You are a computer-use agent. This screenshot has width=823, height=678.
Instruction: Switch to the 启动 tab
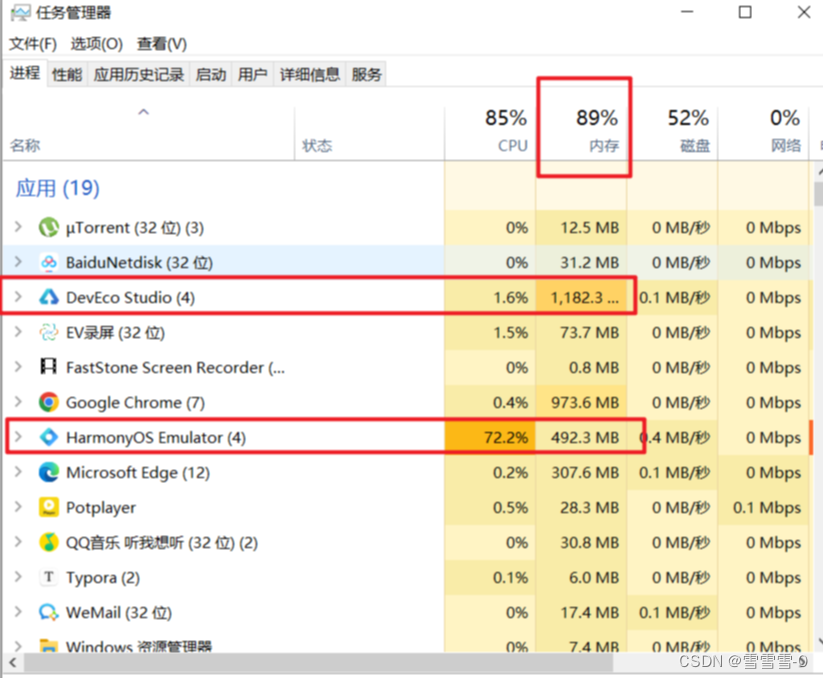210,75
